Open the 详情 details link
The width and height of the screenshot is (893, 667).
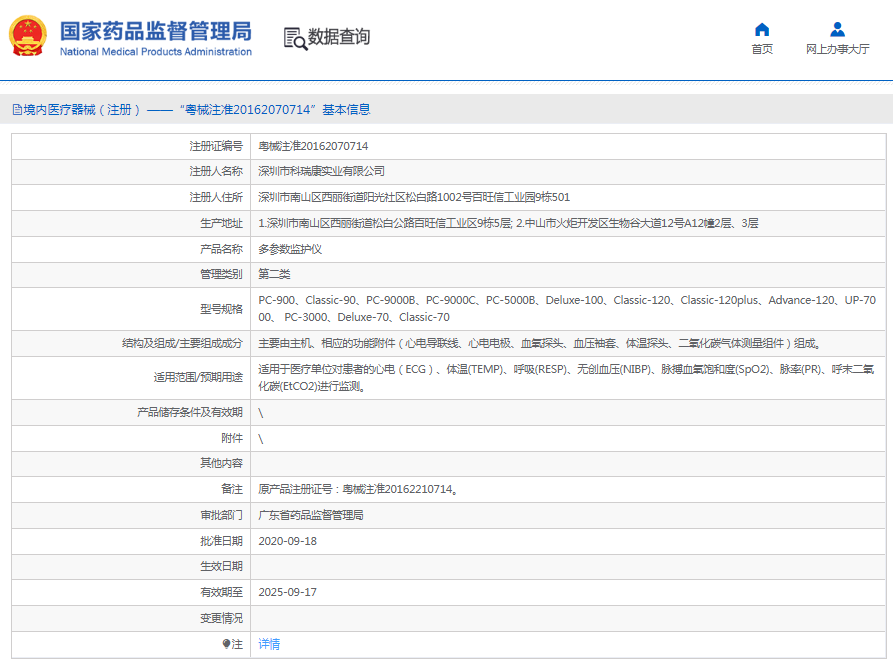(x=269, y=644)
